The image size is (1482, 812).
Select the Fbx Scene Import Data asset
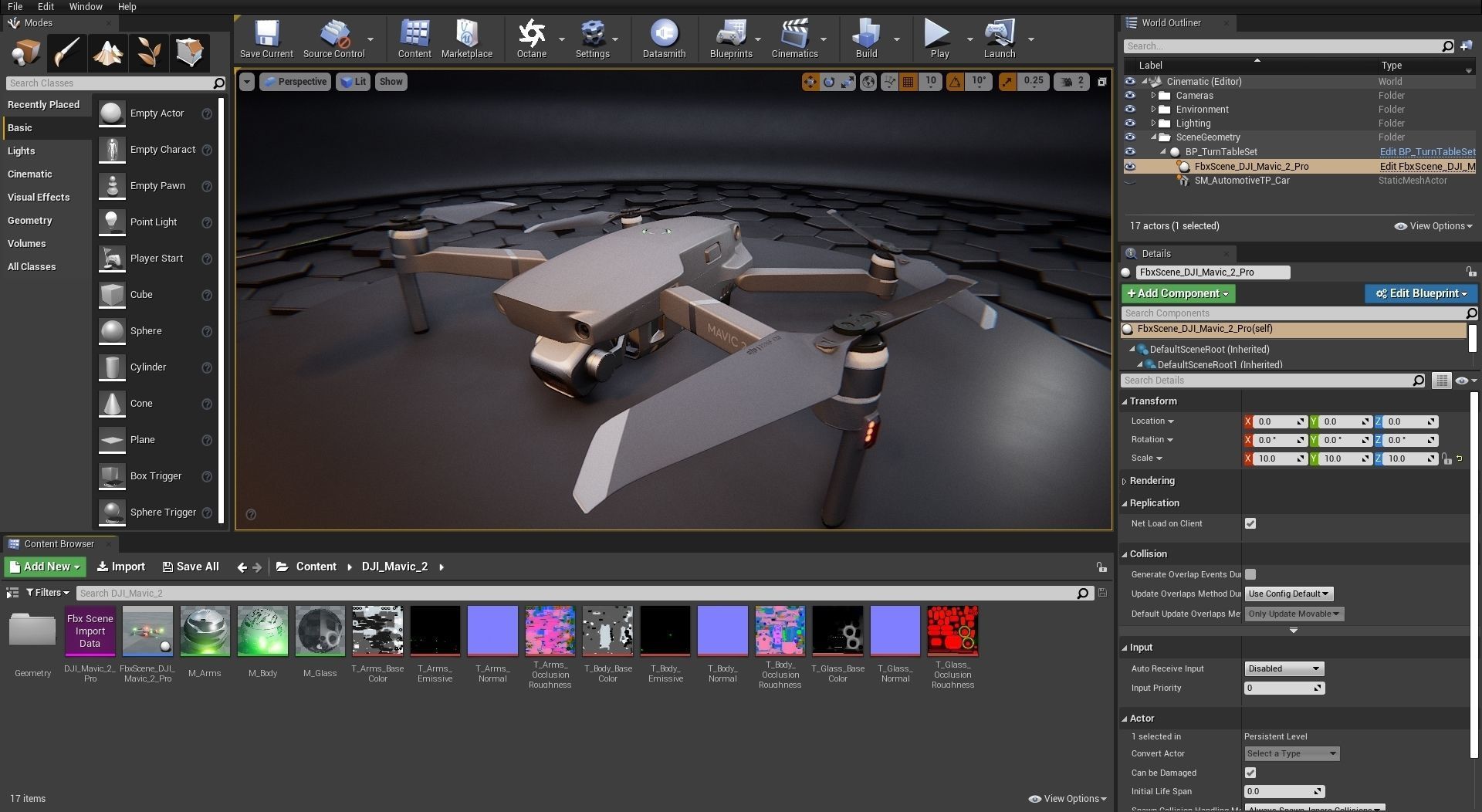pyautogui.click(x=90, y=644)
